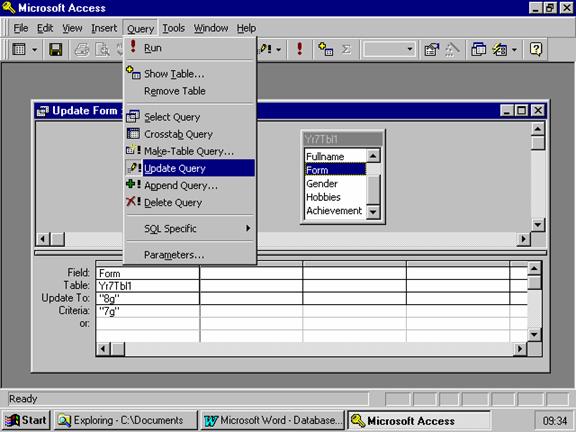Click the Yr7Tbl1 field list title bar
This screenshot has height=432, width=576.
tap(343, 139)
